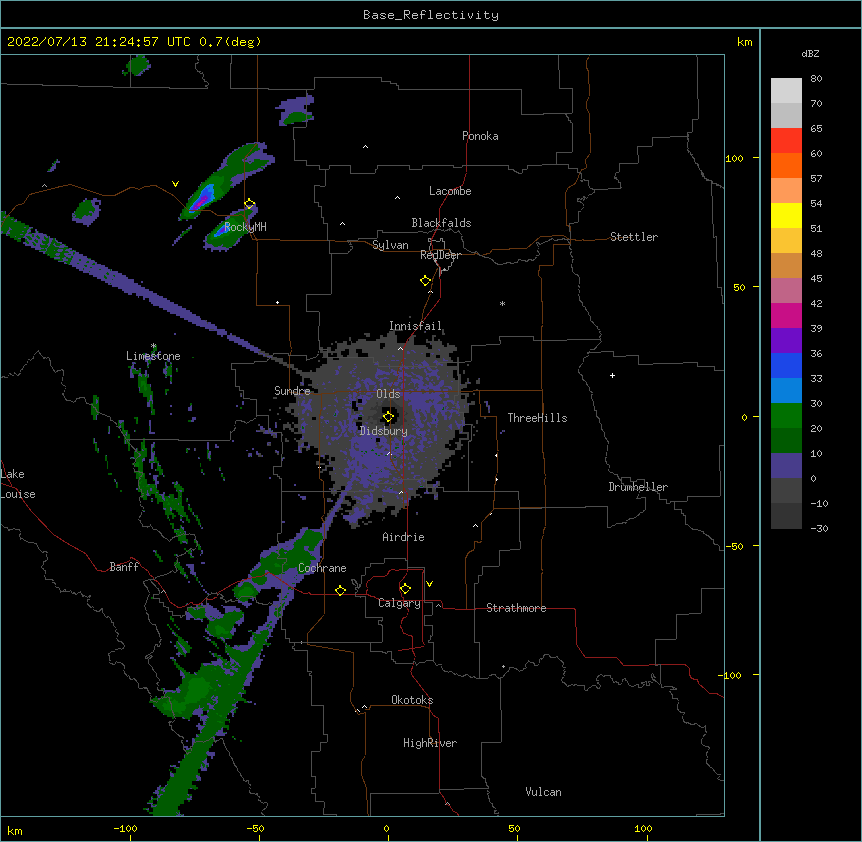Click the ThreeHills town label
Viewport: 862px width, 842px height.
(537, 418)
